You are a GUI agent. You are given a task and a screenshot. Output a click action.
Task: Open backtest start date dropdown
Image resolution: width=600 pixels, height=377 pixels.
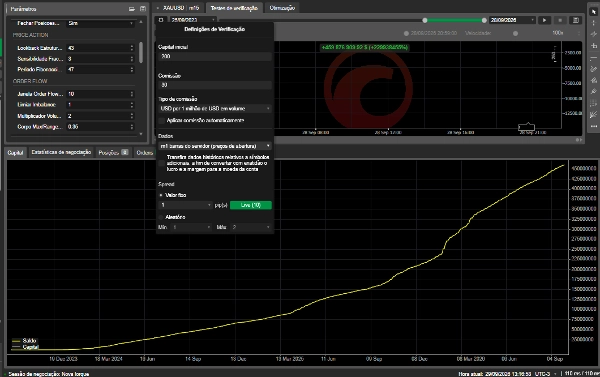pos(193,20)
